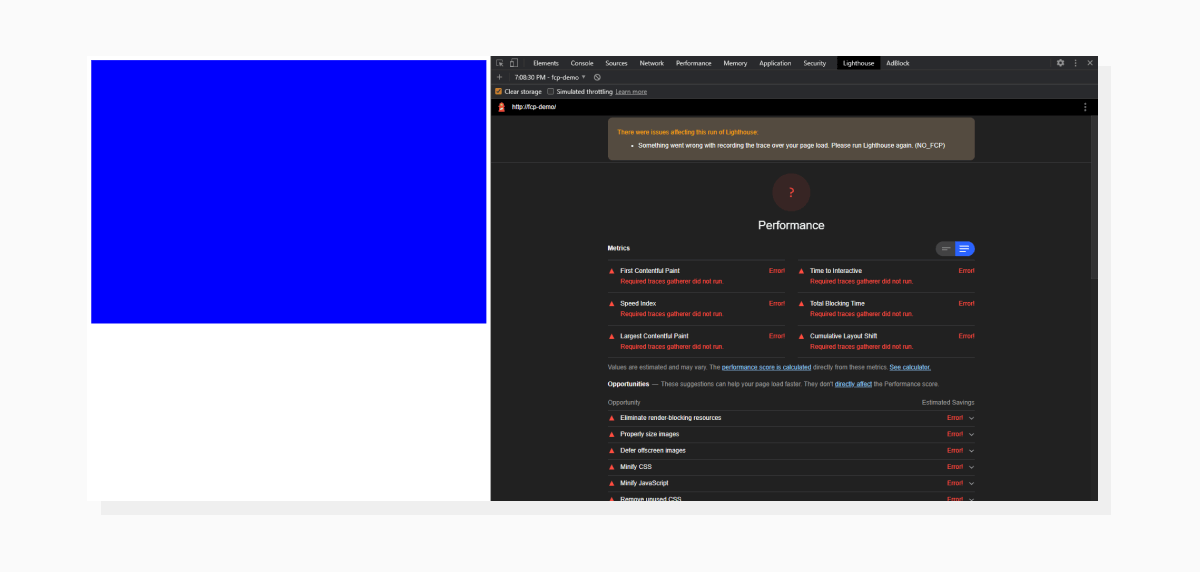Uncheck the Clear storage checkbox
1200x572 pixels.
point(499,91)
